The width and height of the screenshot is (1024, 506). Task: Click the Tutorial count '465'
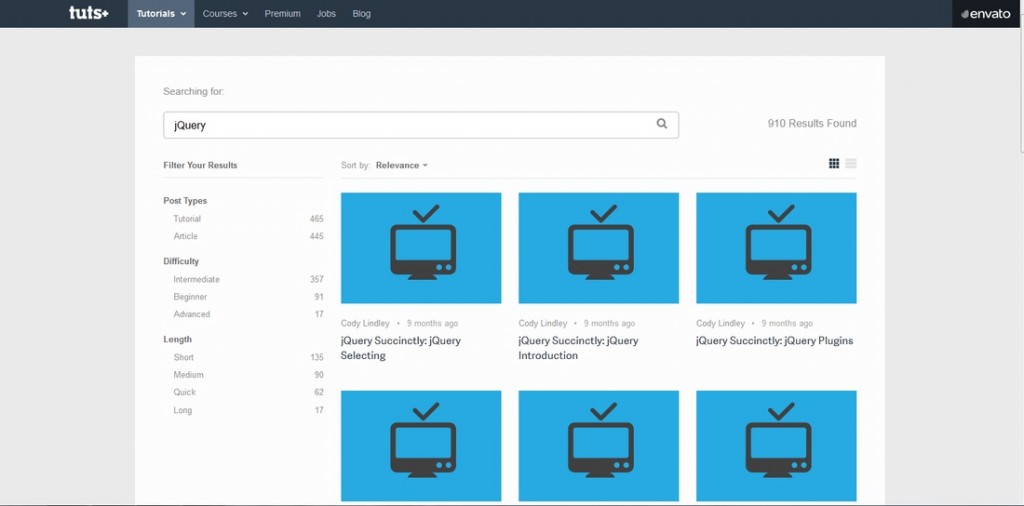click(x=317, y=219)
